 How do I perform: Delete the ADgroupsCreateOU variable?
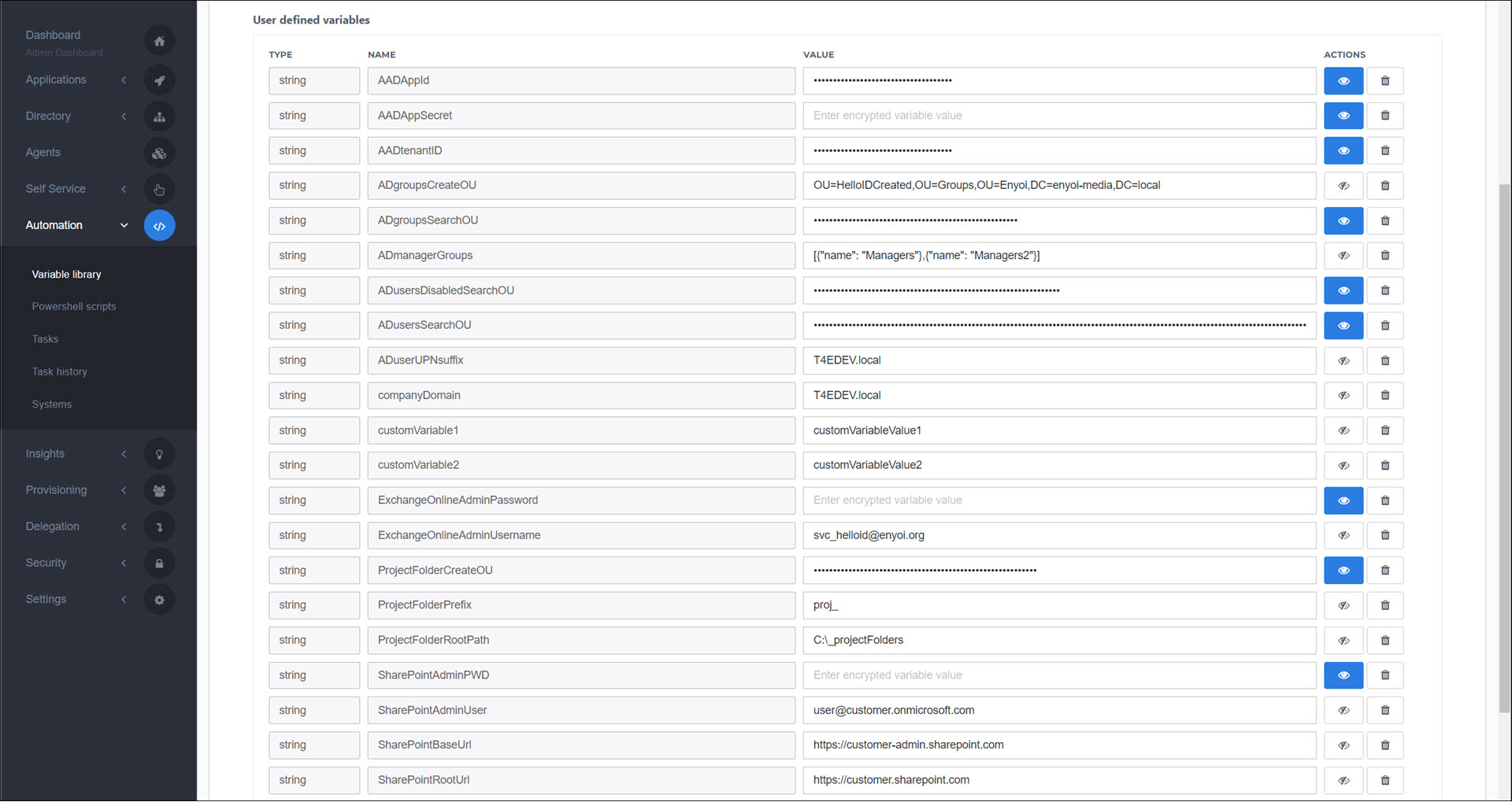(1385, 186)
